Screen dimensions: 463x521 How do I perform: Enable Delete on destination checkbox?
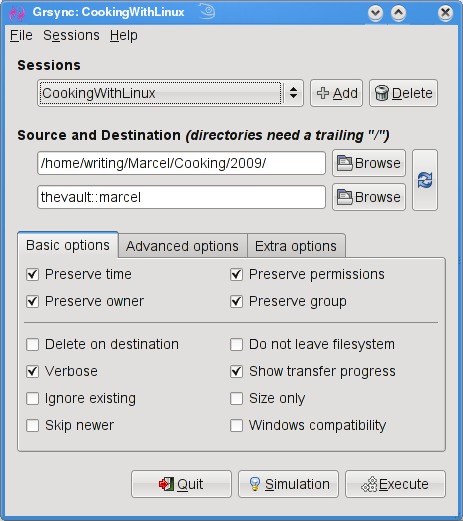[33, 344]
